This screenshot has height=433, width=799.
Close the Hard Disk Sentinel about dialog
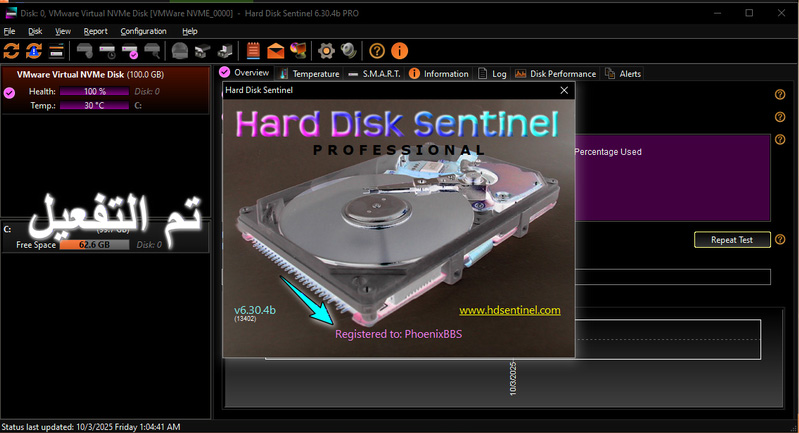564,90
